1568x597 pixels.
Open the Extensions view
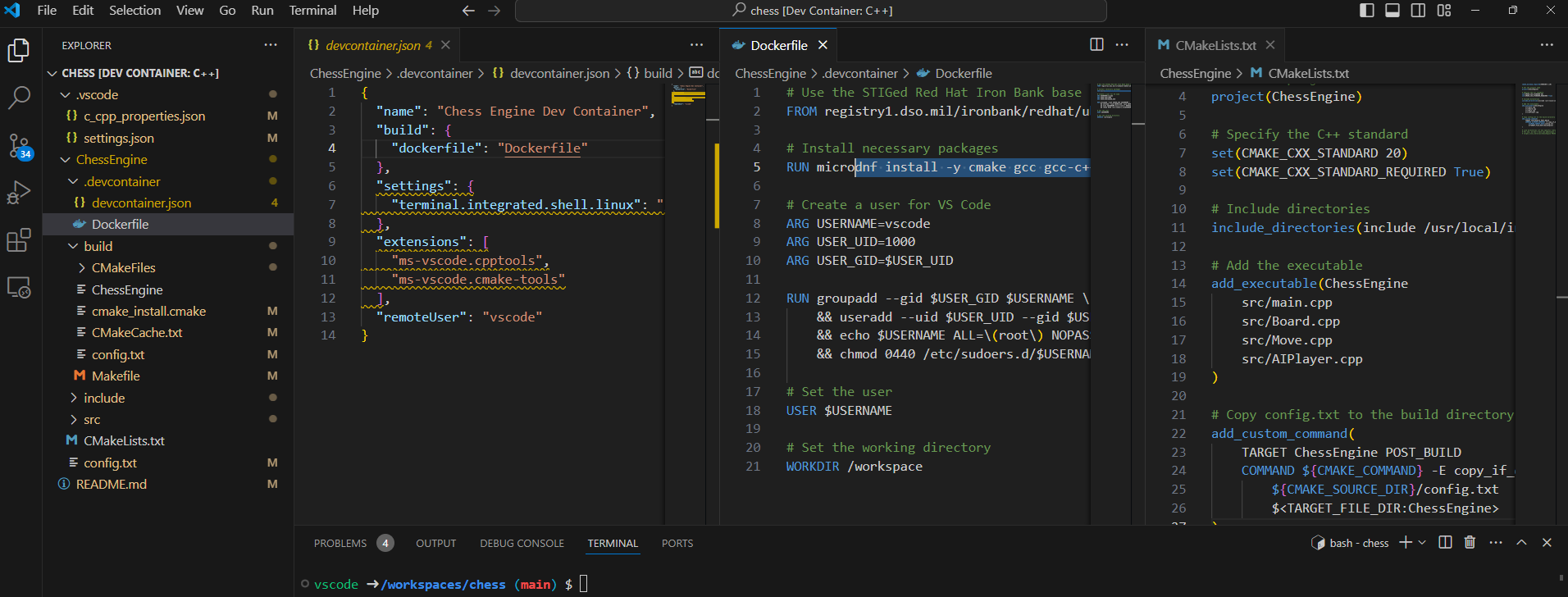[19, 241]
